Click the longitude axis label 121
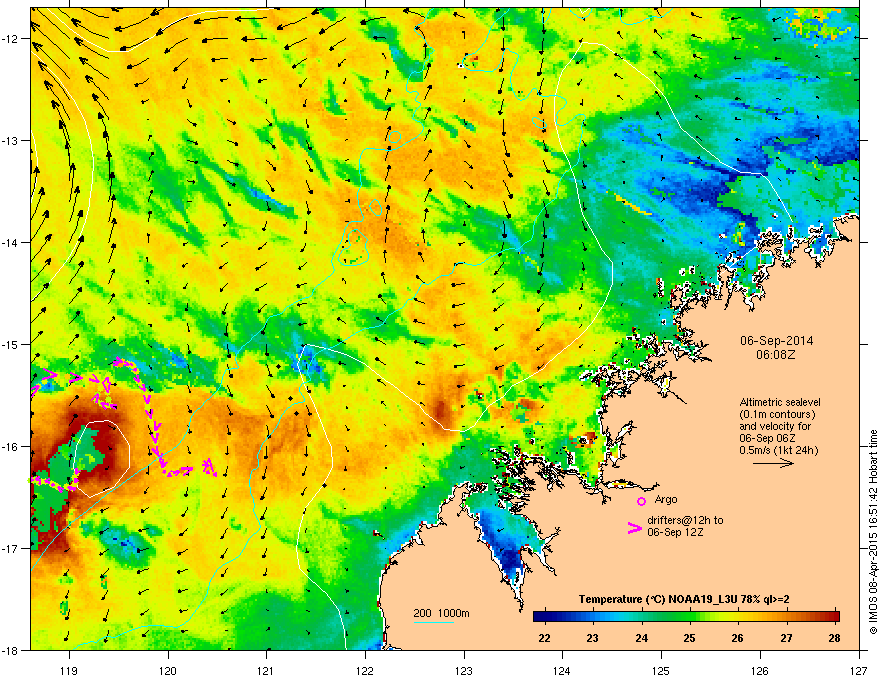 pyautogui.click(x=266, y=670)
